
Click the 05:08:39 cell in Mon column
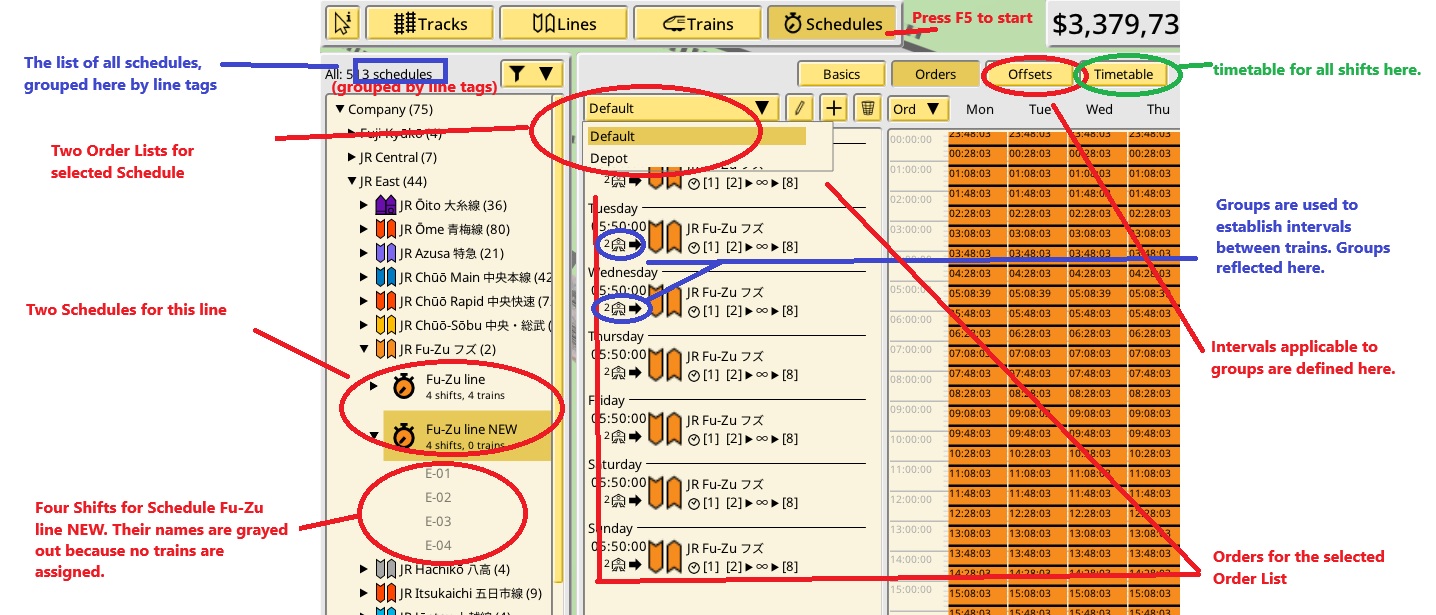(x=979, y=294)
